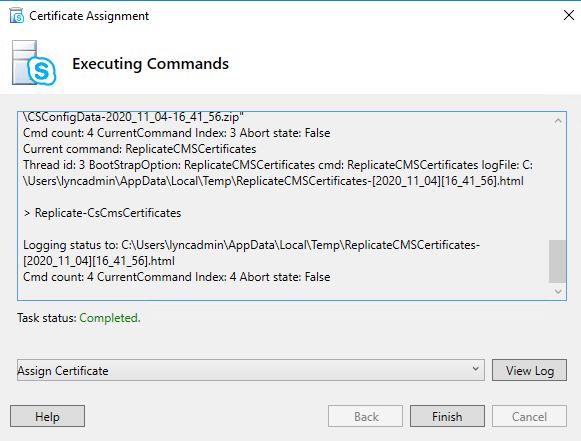The height and width of the screenshot is (441, 581).
Task: Click the Completed task status text
Action: tap(110, 318)
